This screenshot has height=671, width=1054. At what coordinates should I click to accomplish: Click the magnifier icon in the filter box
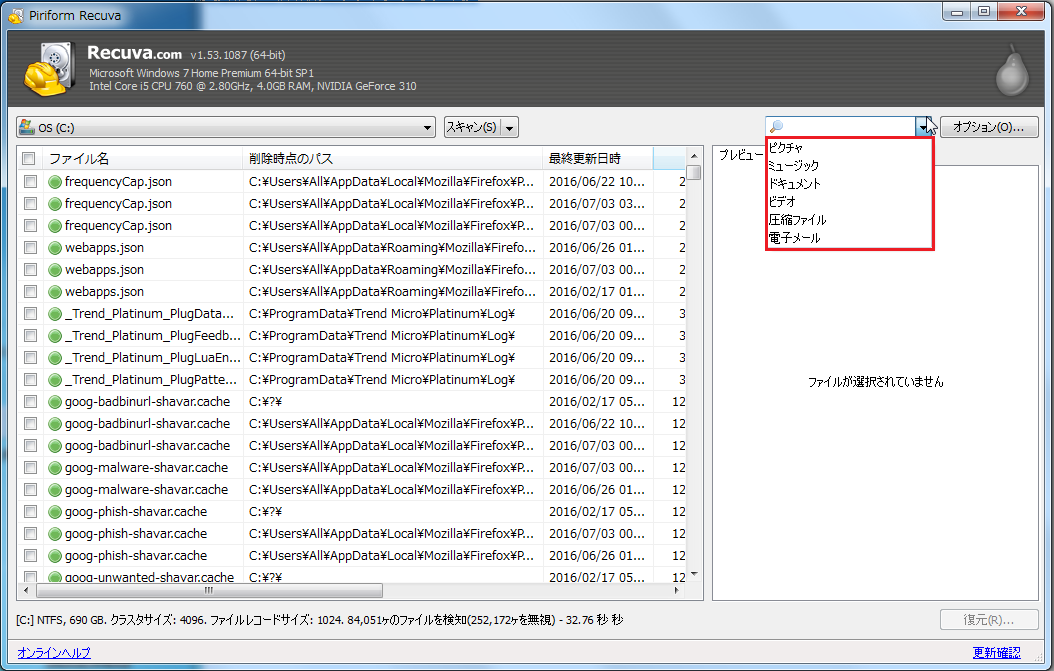[776, 126]
